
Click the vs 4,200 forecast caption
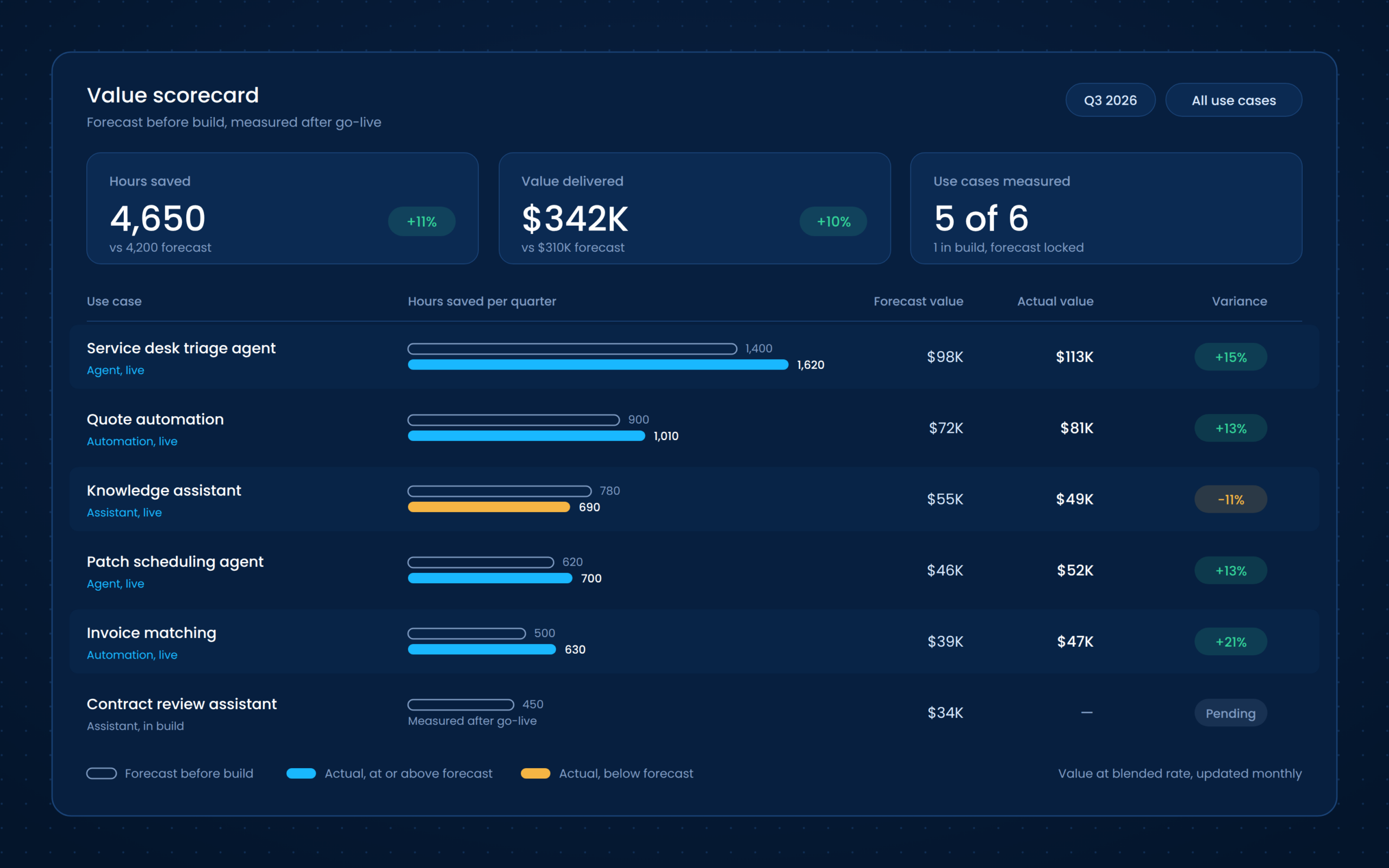(160, 247)
